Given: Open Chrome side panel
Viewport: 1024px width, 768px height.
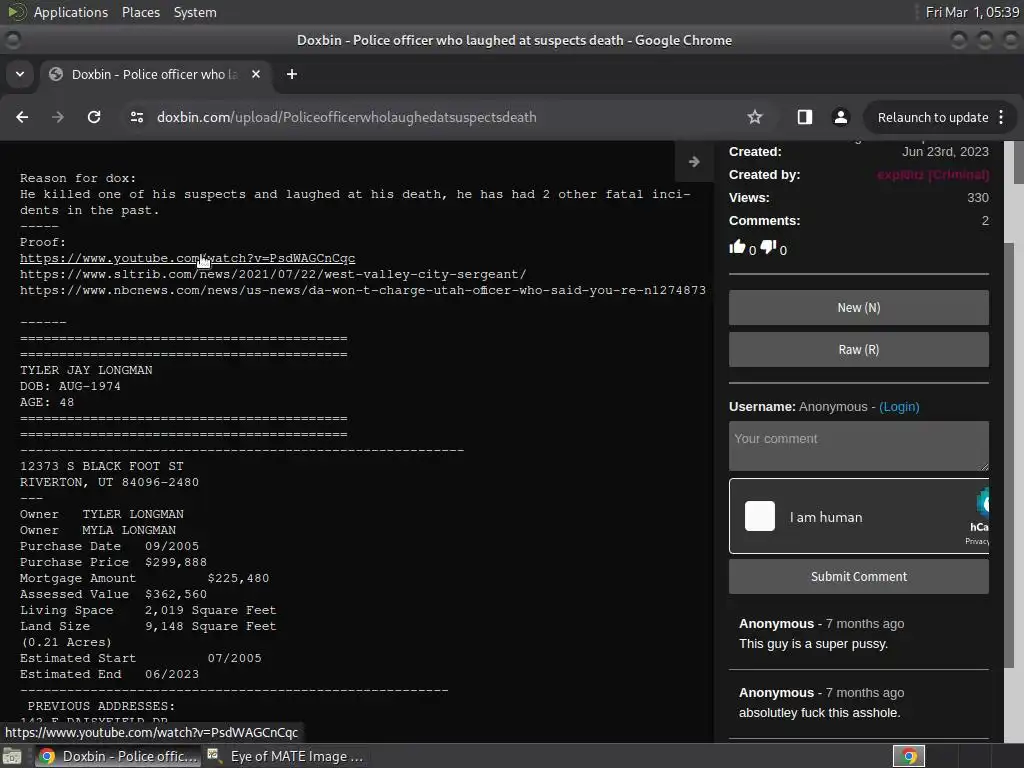Looking at the screenshot, I should point(805,117).
